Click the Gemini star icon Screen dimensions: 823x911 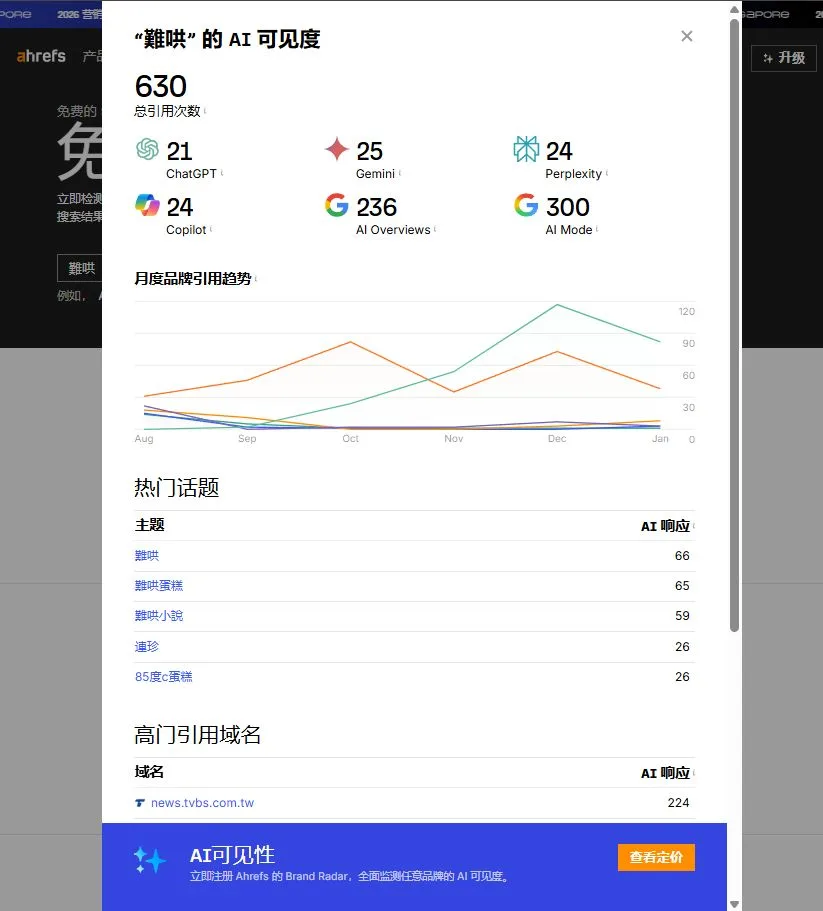[x=337, y=150]
